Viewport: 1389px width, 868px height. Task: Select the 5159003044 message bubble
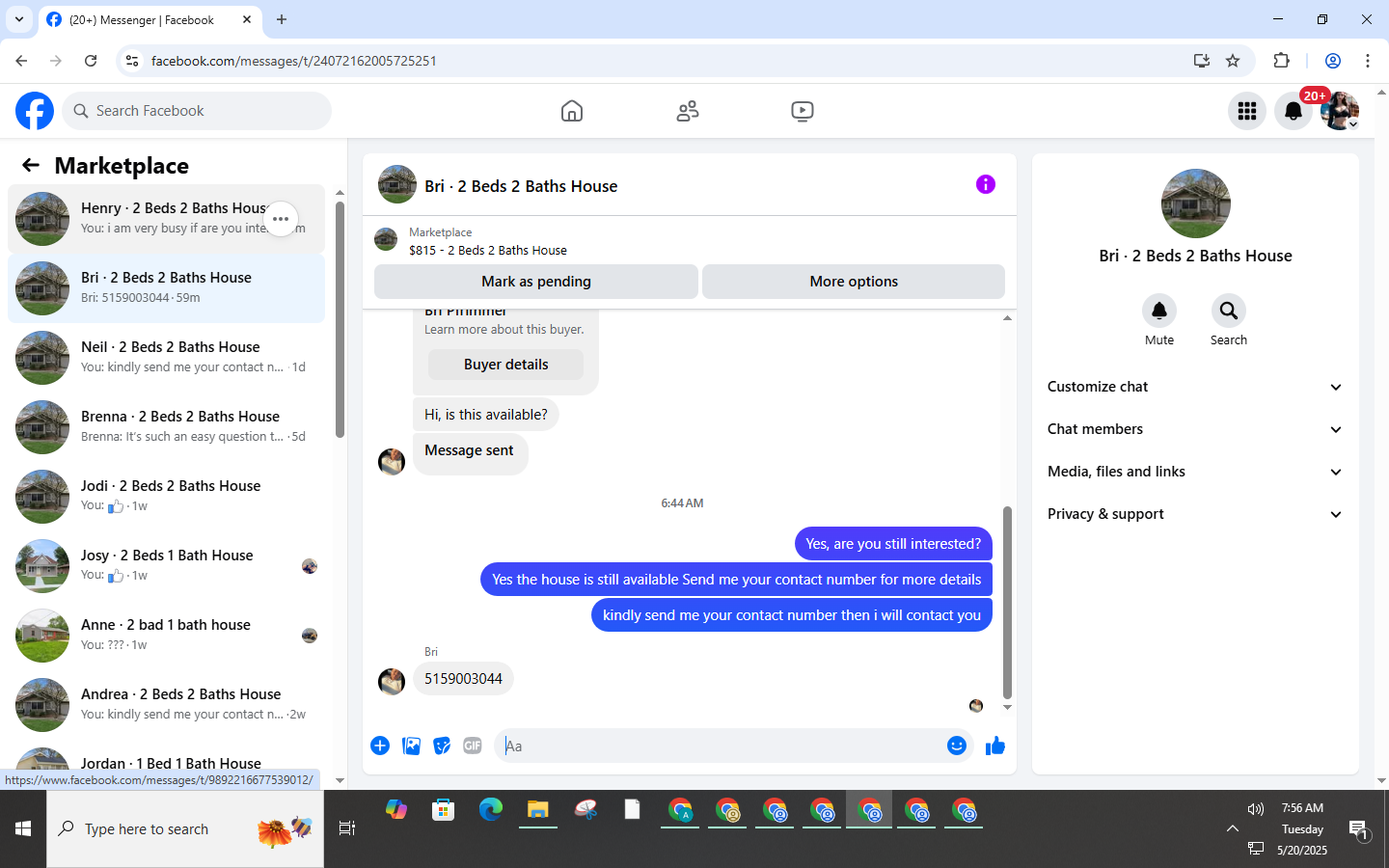point(463,679)
